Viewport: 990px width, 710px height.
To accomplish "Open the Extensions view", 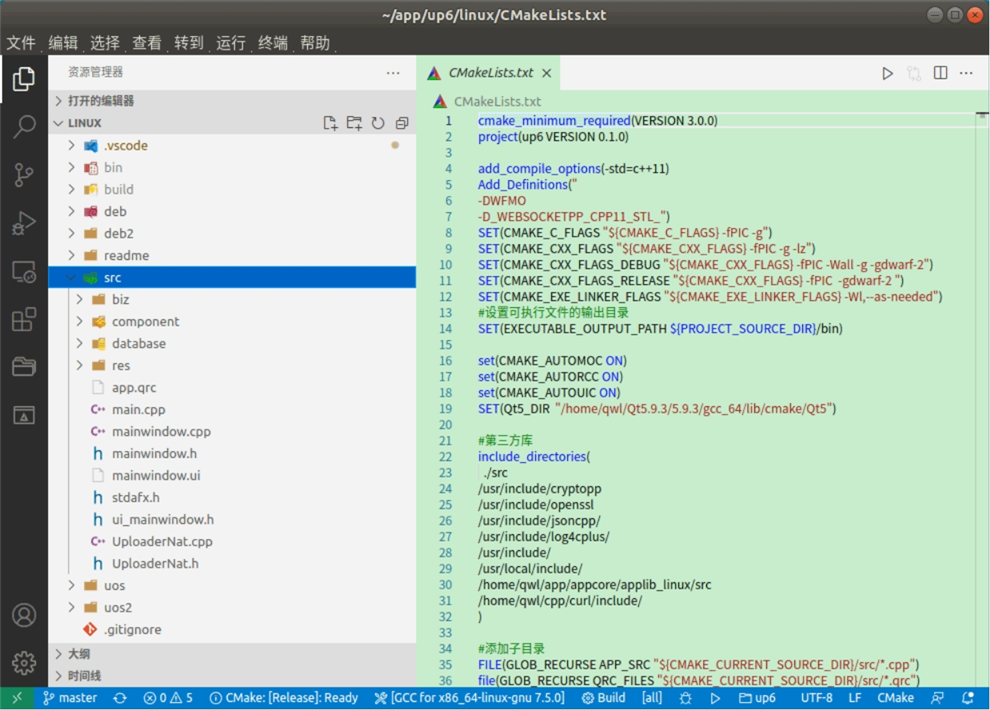I will pyautogui.click(x=24, y=320).
